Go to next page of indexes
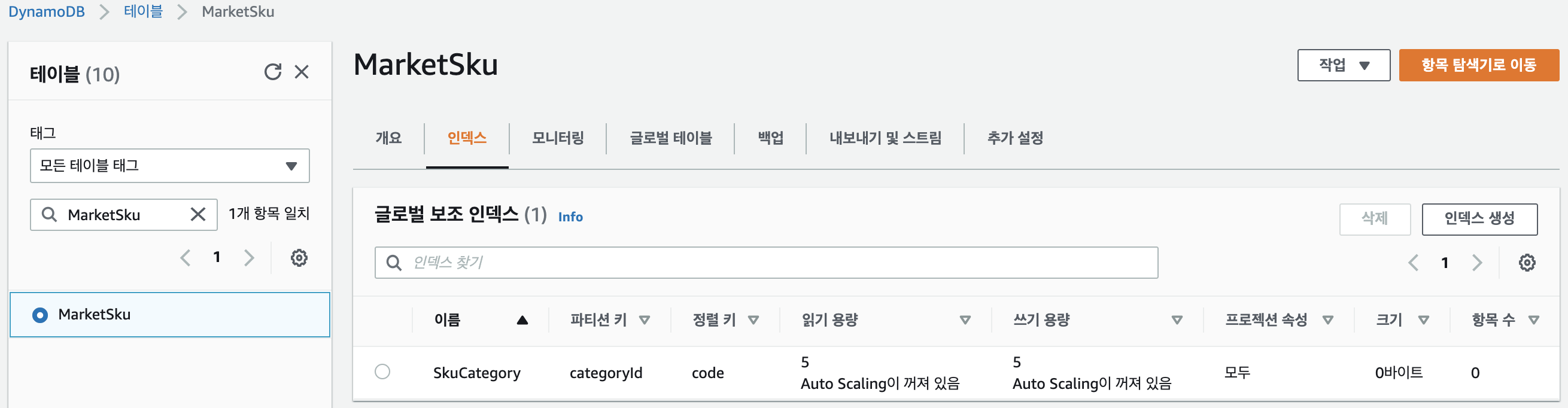The image size is (1568, 408). [x=1476, y=263]
